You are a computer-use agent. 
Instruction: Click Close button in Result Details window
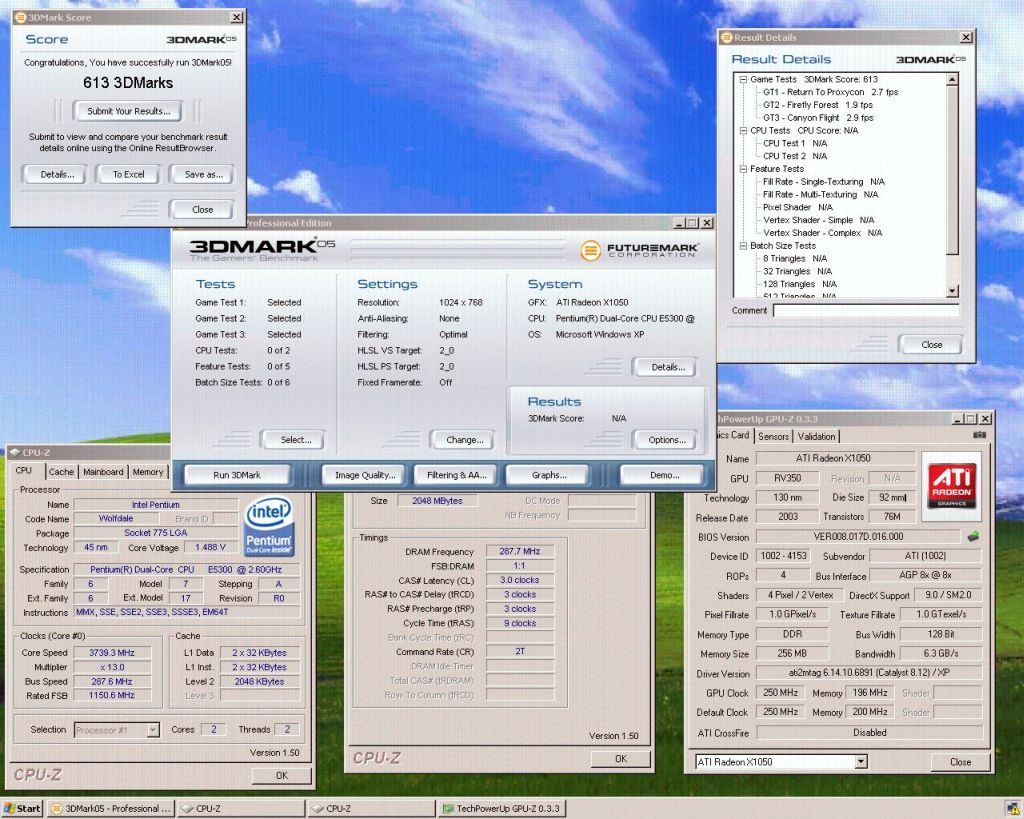coord(931,345)
